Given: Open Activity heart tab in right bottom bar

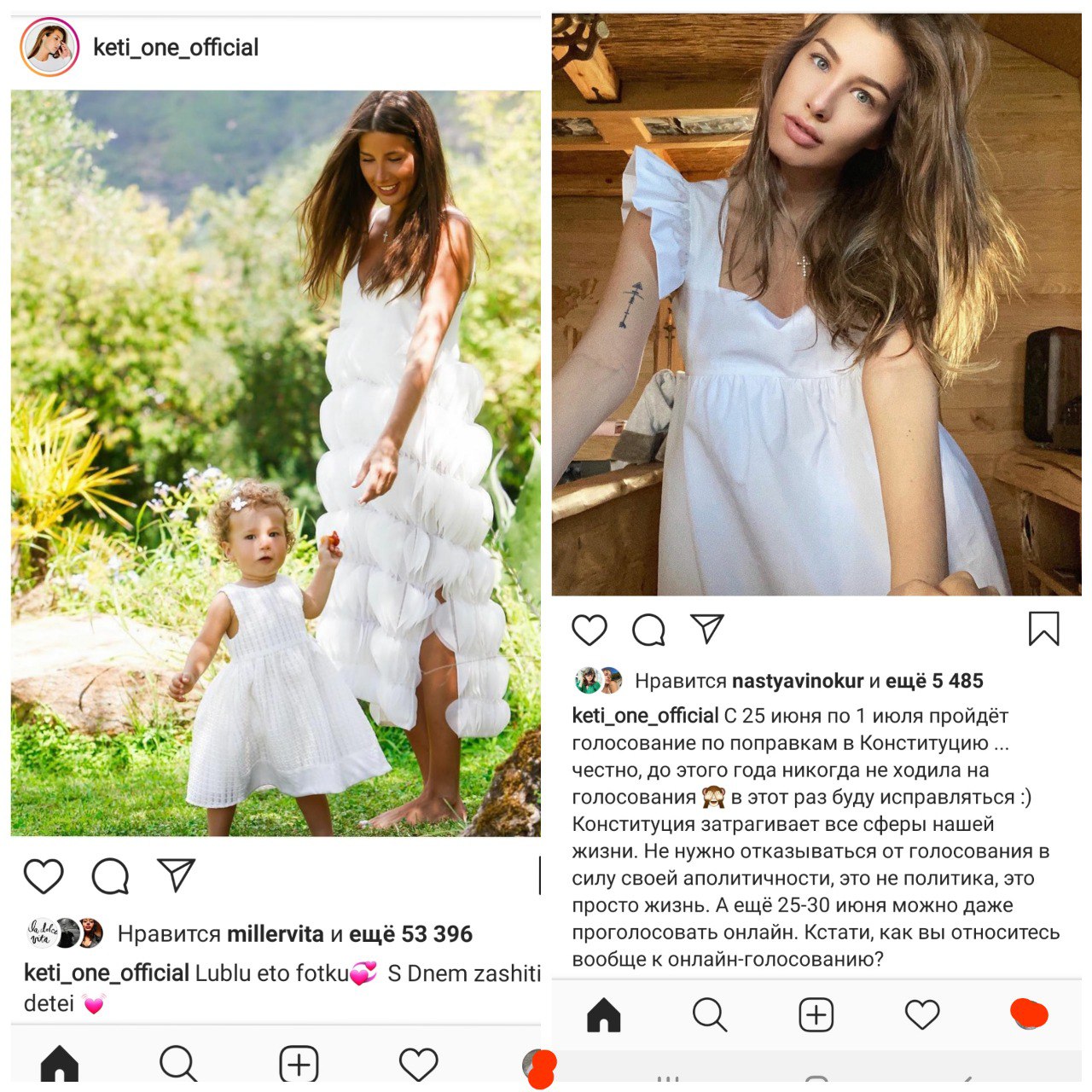Looking at the screenshot, I should (x=922, y=1015).
